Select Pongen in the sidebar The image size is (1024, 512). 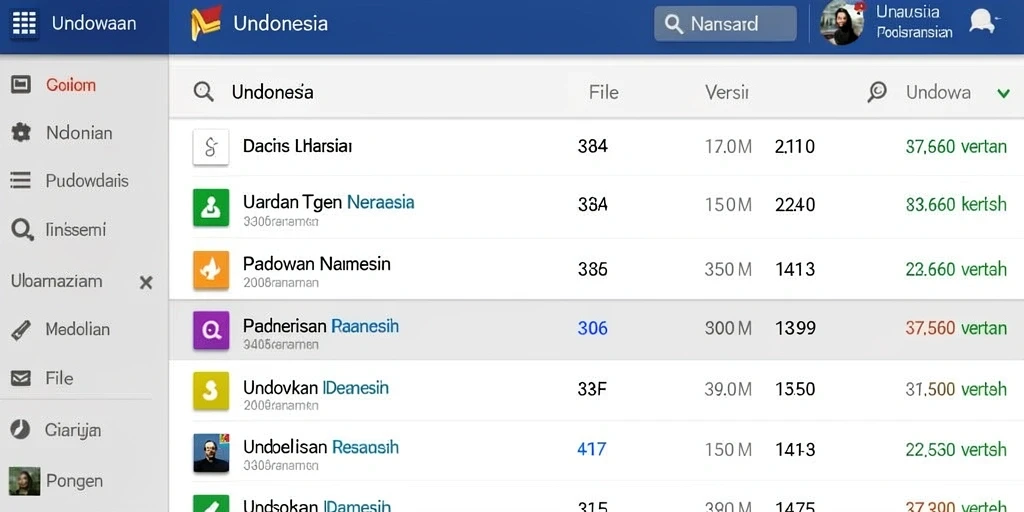point(74,482)
